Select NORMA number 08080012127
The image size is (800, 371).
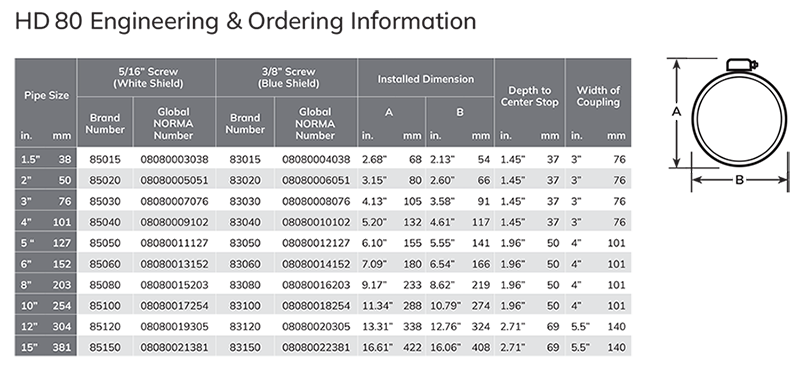[x=316, y=243]
